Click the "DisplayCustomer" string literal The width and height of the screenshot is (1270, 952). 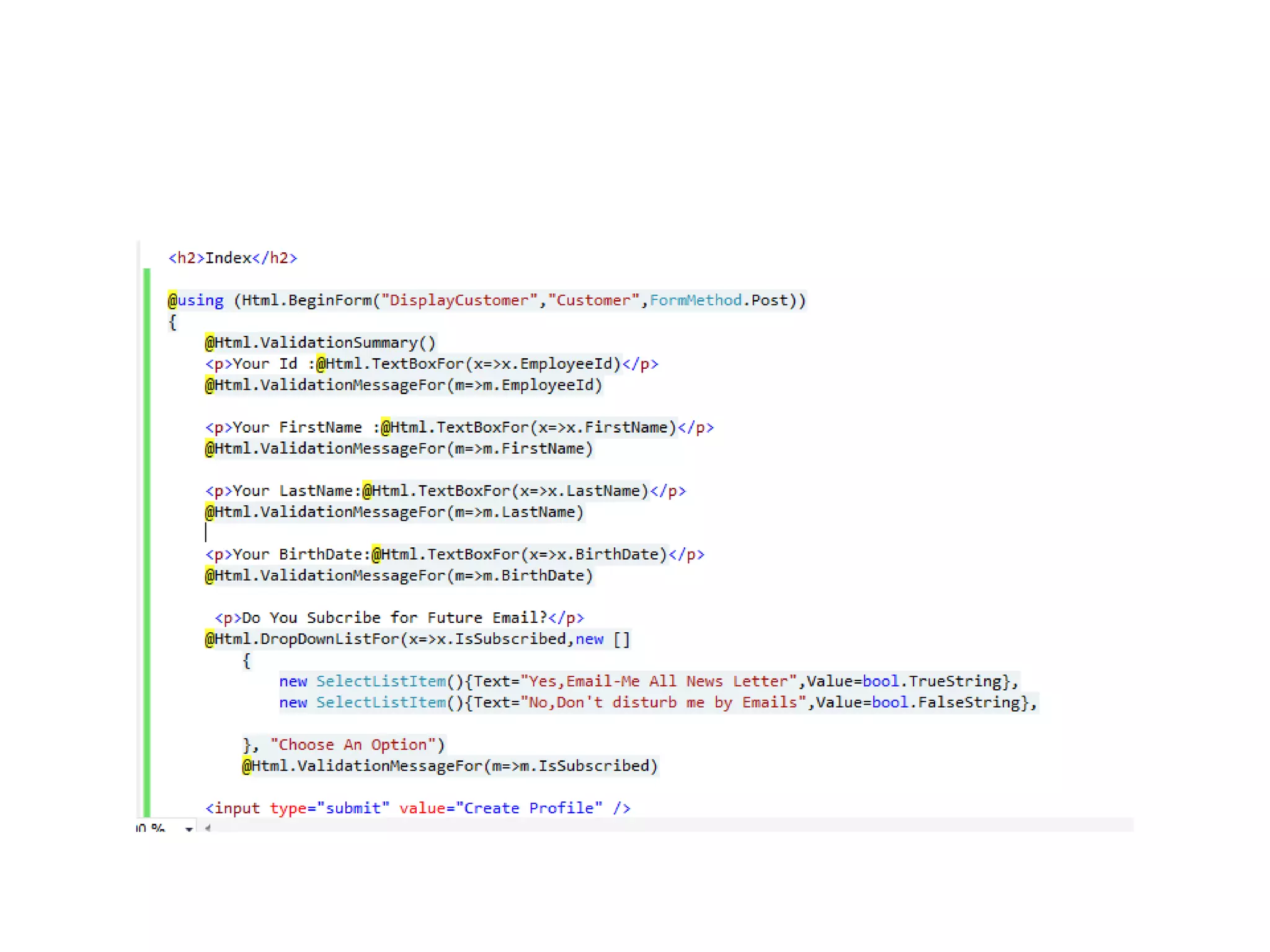(459, 301)
